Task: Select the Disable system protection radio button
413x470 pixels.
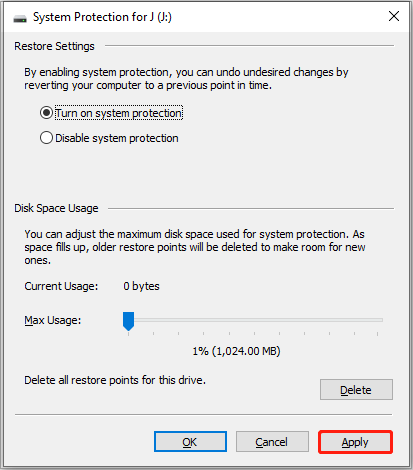Action: [x=46, y=138]
